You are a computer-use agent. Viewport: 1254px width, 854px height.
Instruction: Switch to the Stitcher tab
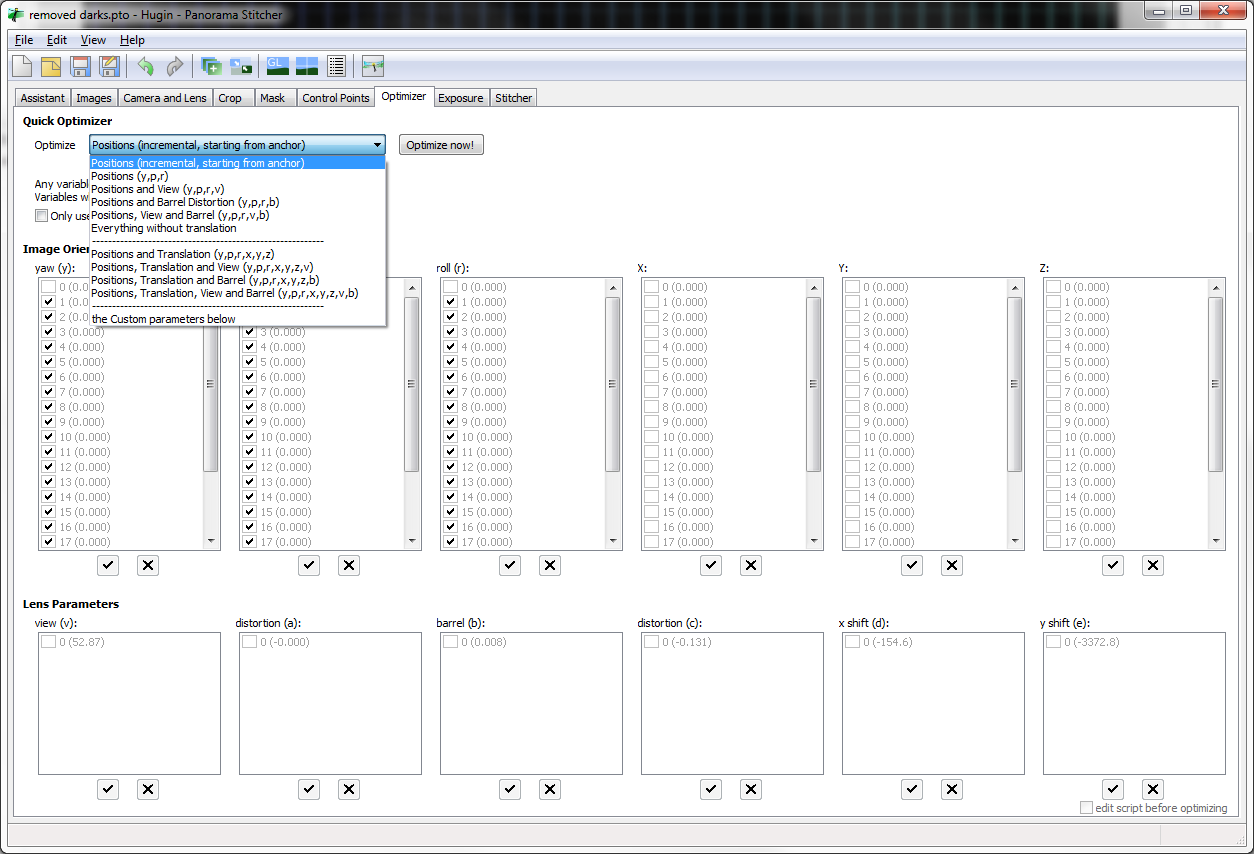coord(514,98)
